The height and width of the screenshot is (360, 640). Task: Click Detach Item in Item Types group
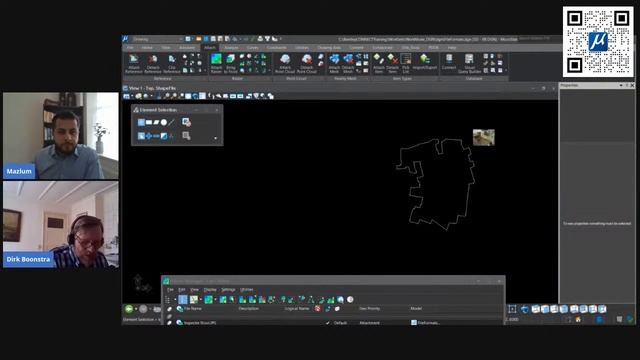click(392, 64)
